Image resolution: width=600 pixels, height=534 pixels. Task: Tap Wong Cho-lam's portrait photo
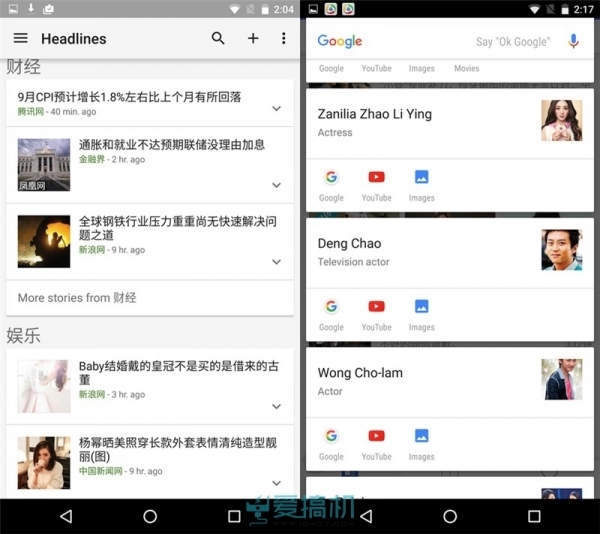(562, 379)
